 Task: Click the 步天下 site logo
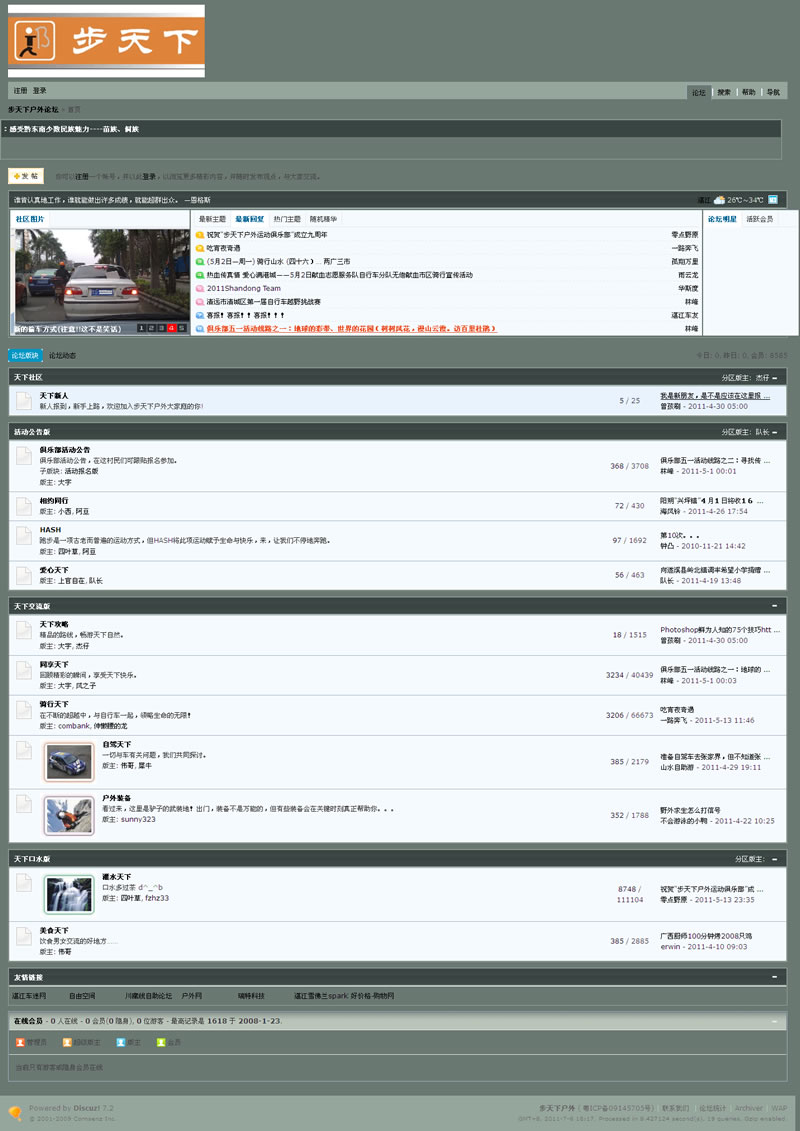coord(106,40)
